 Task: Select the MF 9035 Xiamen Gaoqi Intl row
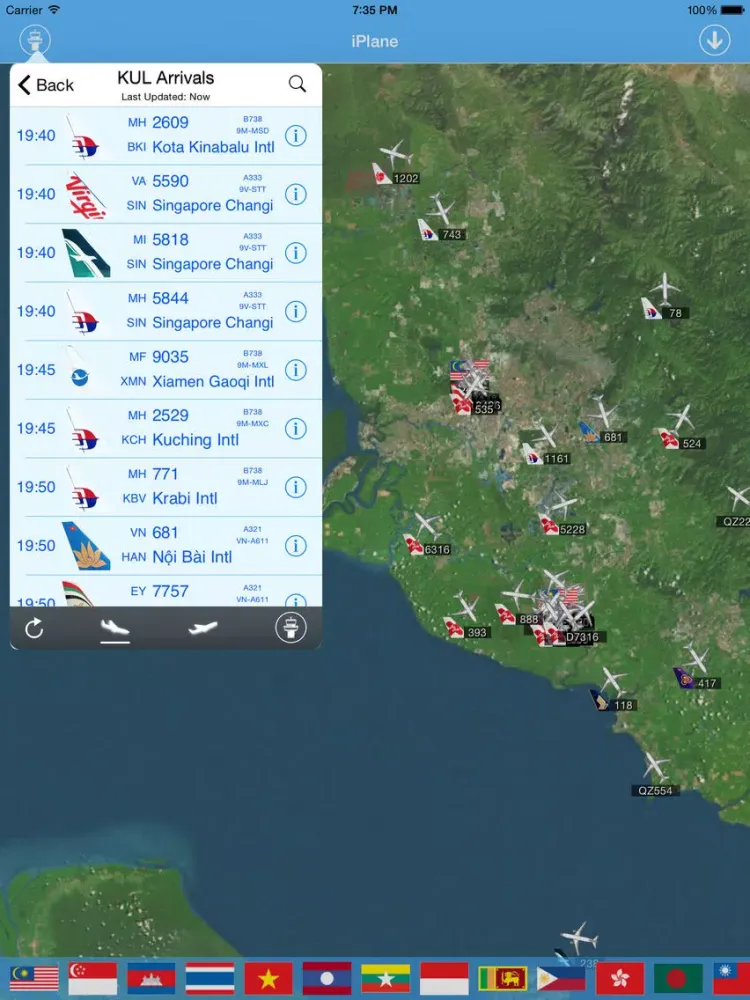[x=166, y=370]
